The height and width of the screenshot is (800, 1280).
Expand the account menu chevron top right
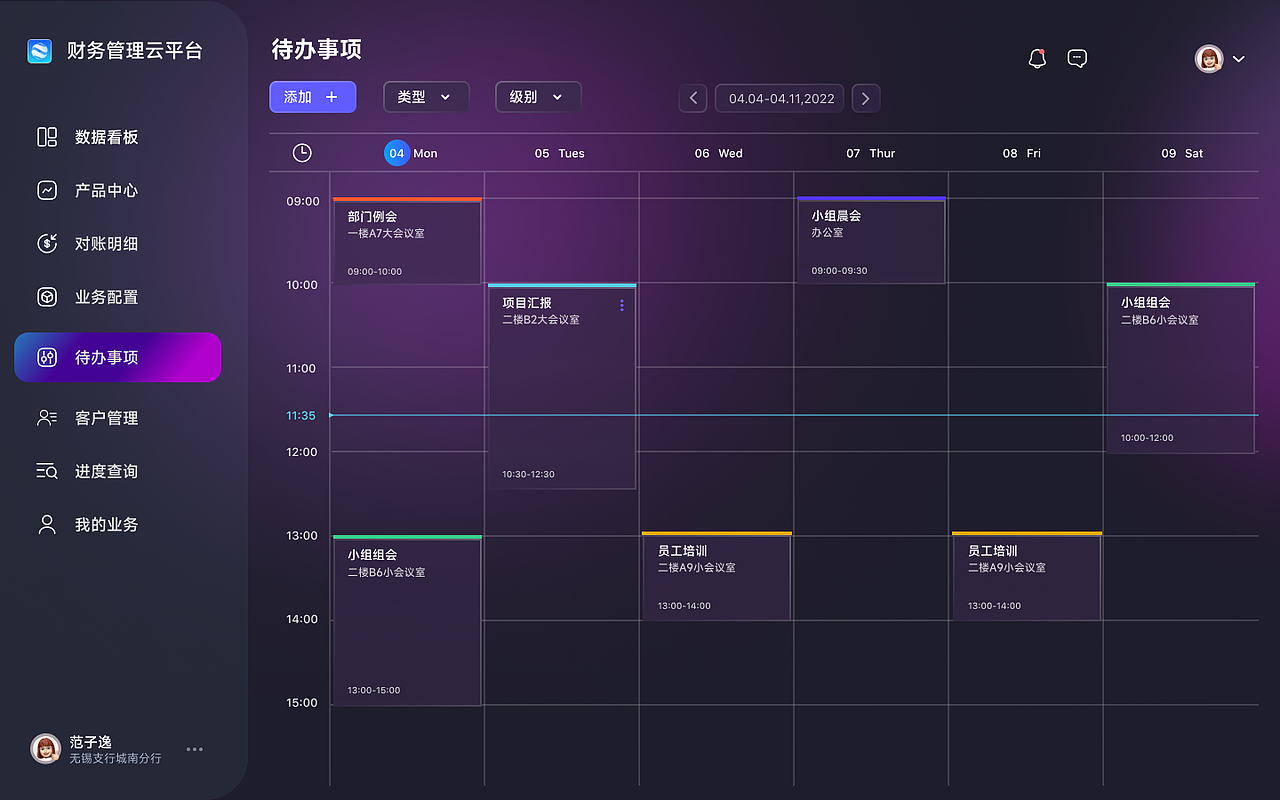point(1238,59)
